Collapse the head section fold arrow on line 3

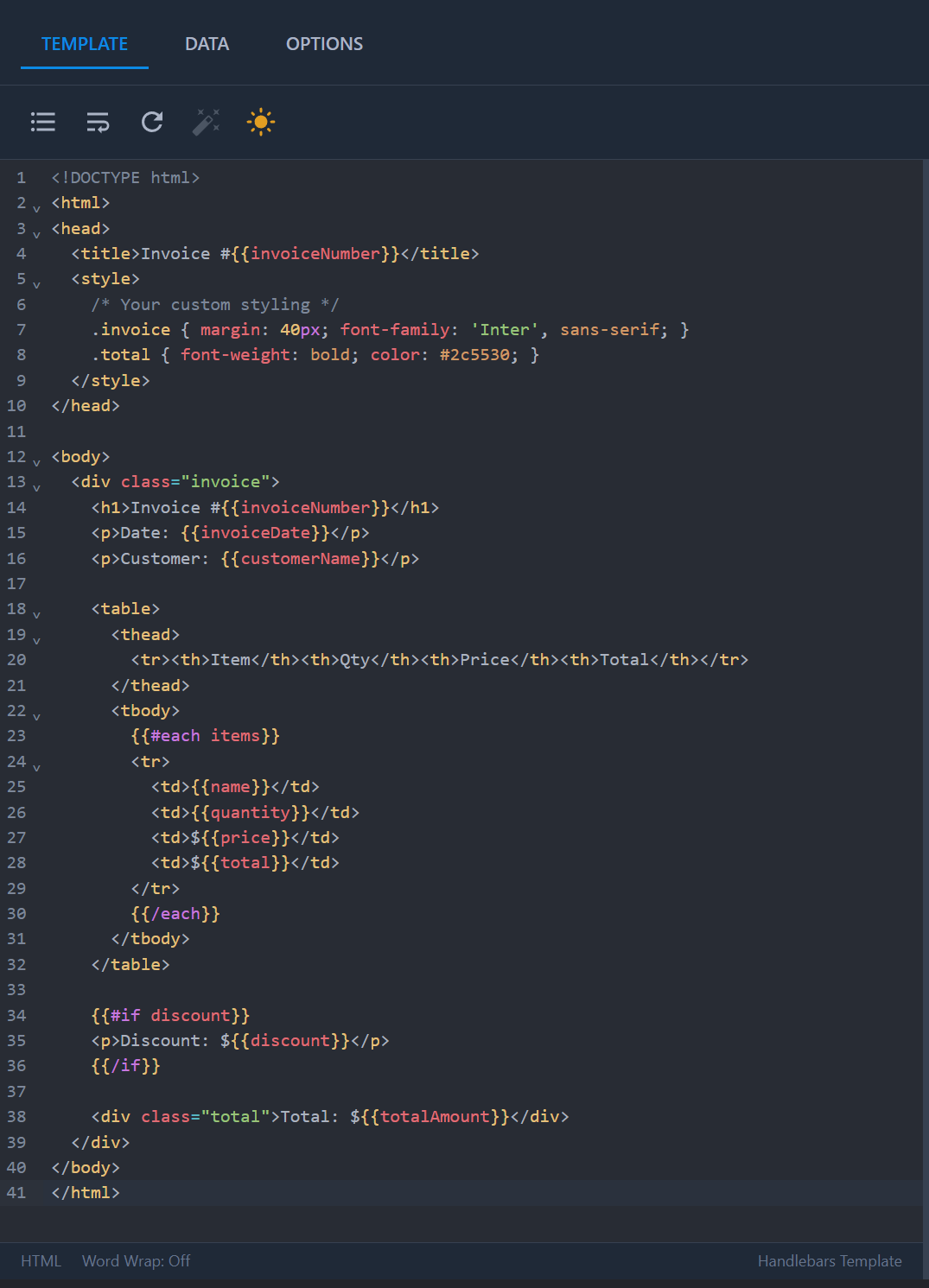[x=35, y=233]
